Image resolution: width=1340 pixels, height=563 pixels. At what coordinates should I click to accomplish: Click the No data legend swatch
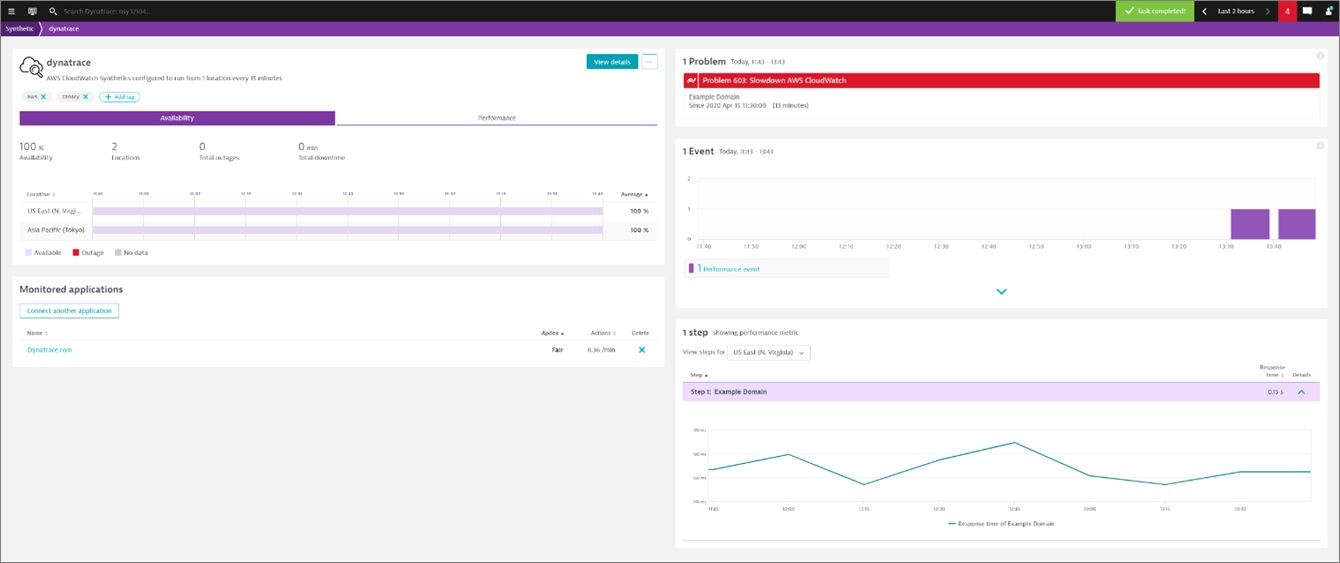coord(118,253)
